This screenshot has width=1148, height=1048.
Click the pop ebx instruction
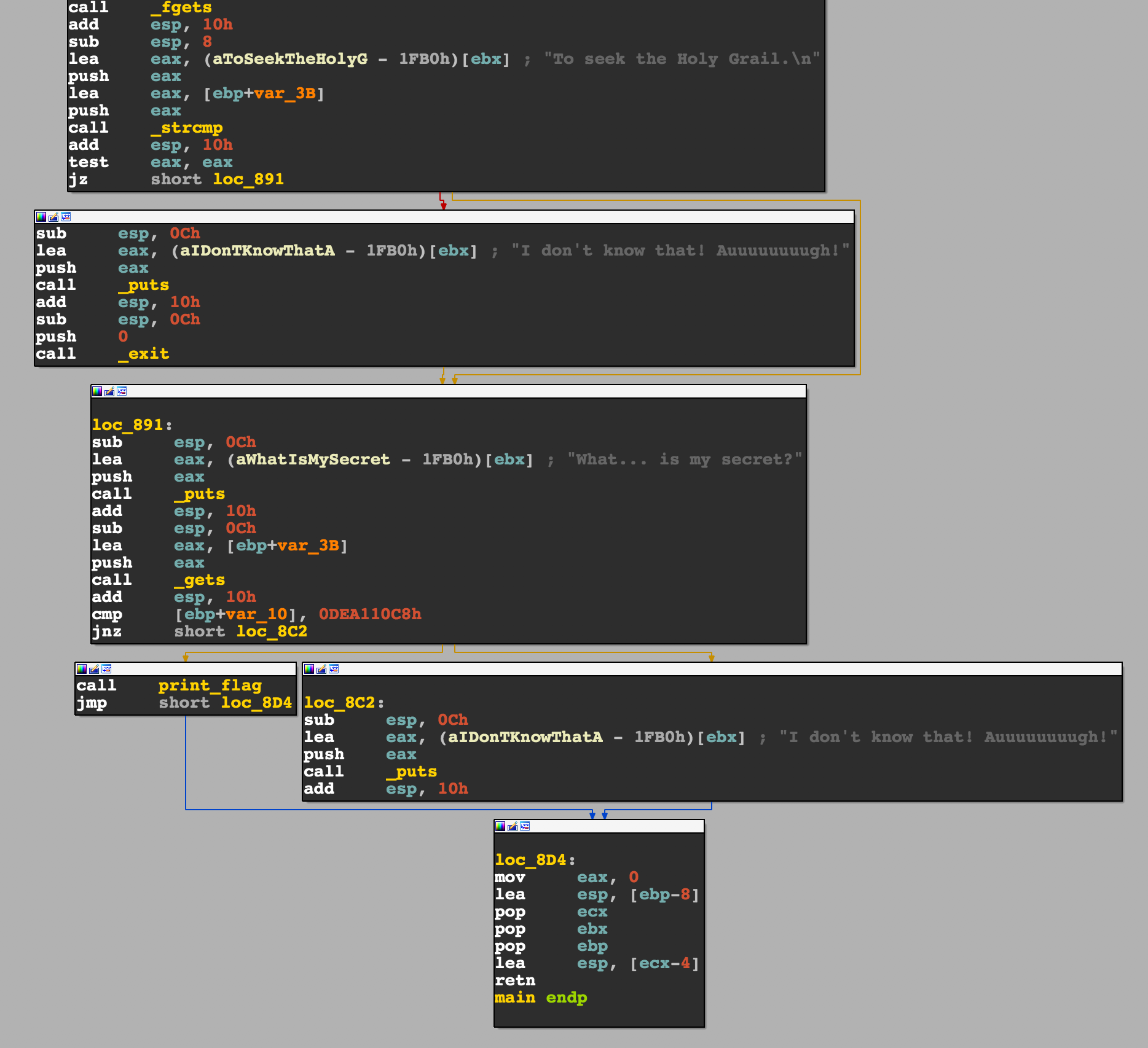point(551,929)
